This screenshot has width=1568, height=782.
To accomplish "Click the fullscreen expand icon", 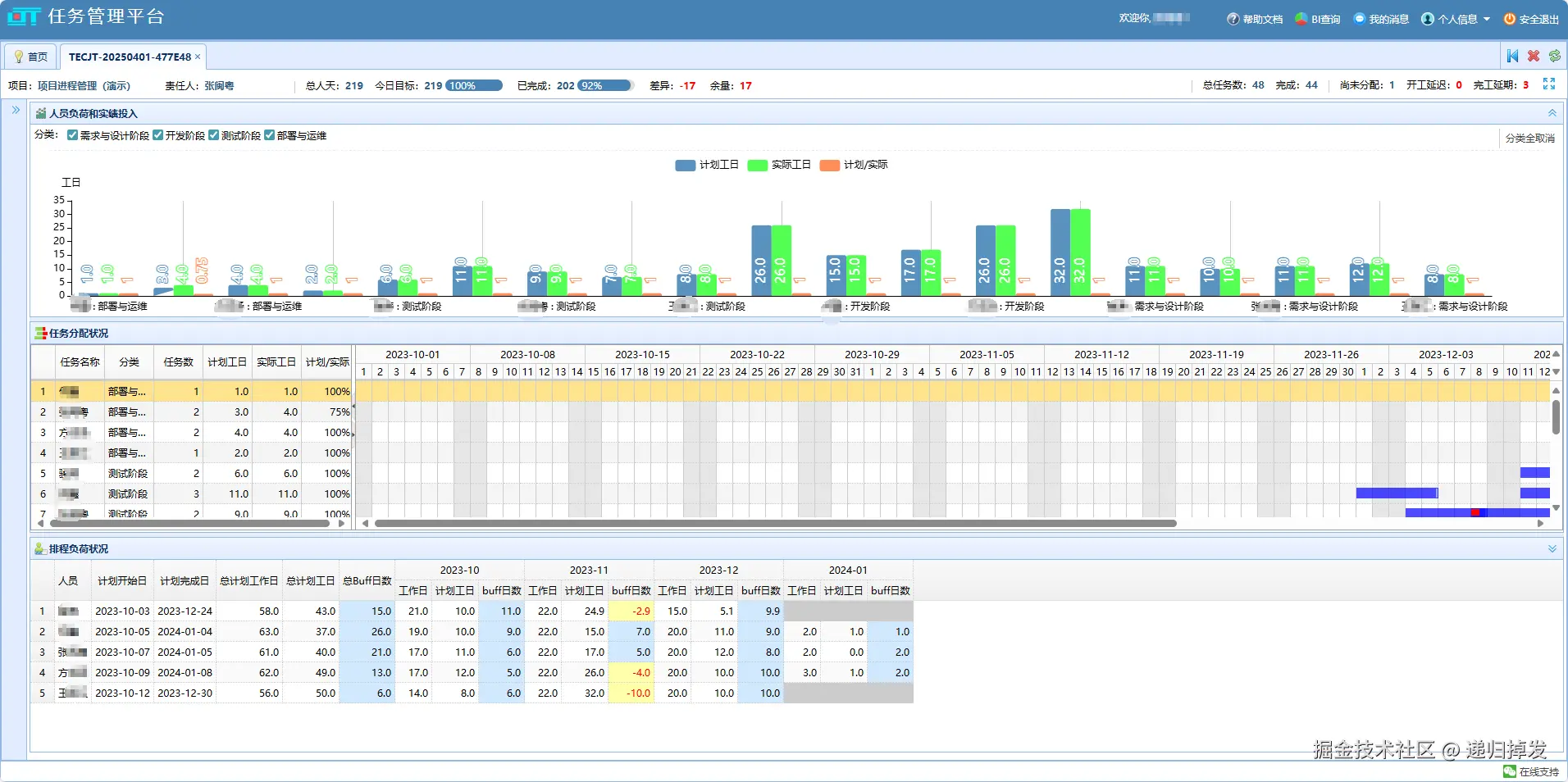I will coord(1549,84).
